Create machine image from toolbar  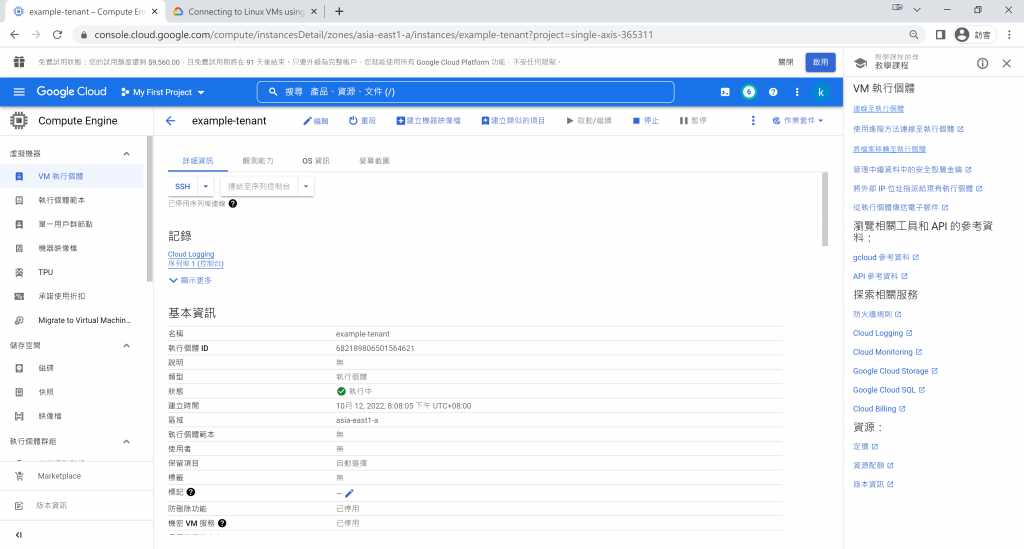click(428, 121)
